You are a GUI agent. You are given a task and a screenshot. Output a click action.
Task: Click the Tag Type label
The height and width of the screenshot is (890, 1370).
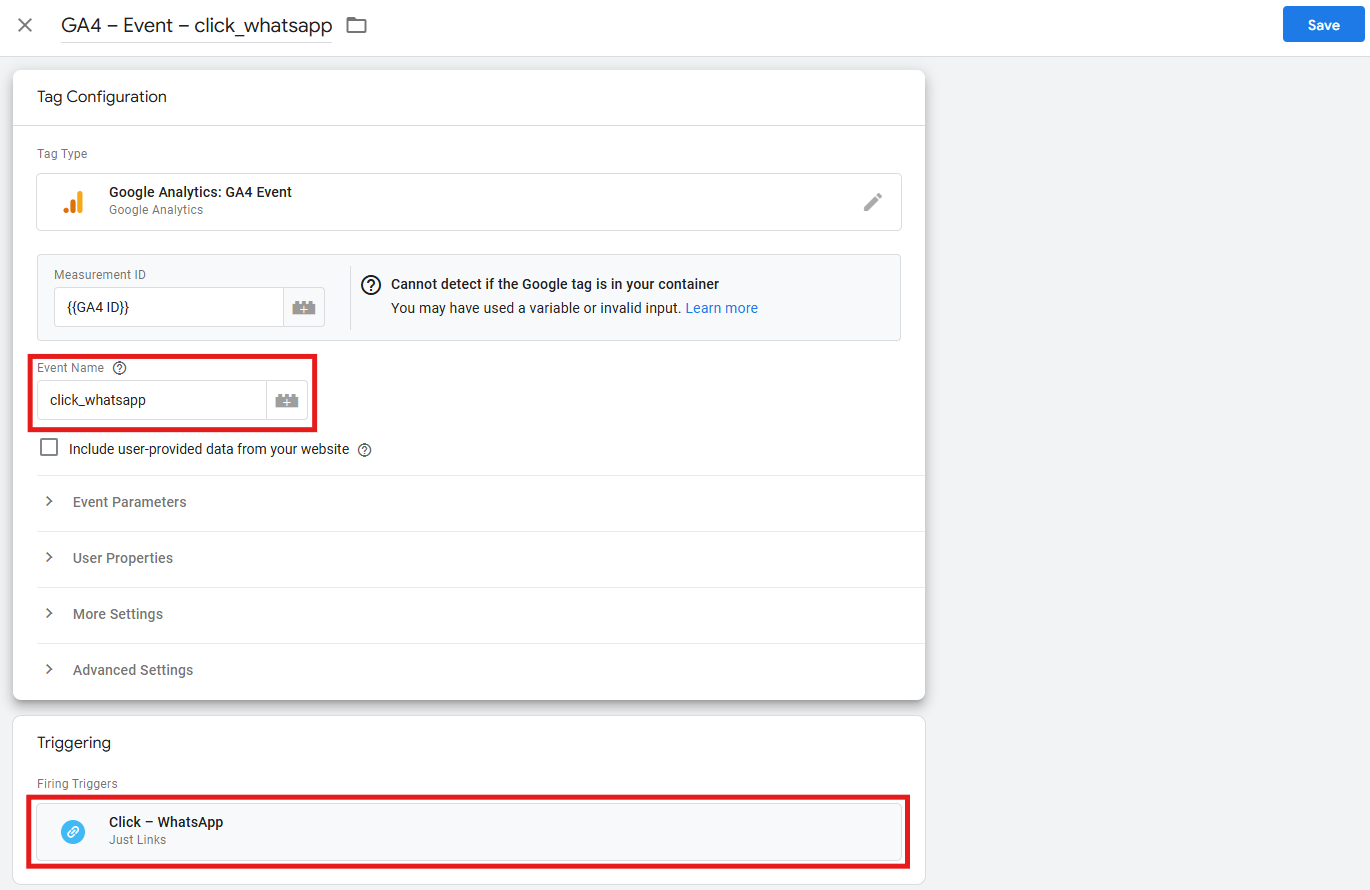tap(62, 154)
